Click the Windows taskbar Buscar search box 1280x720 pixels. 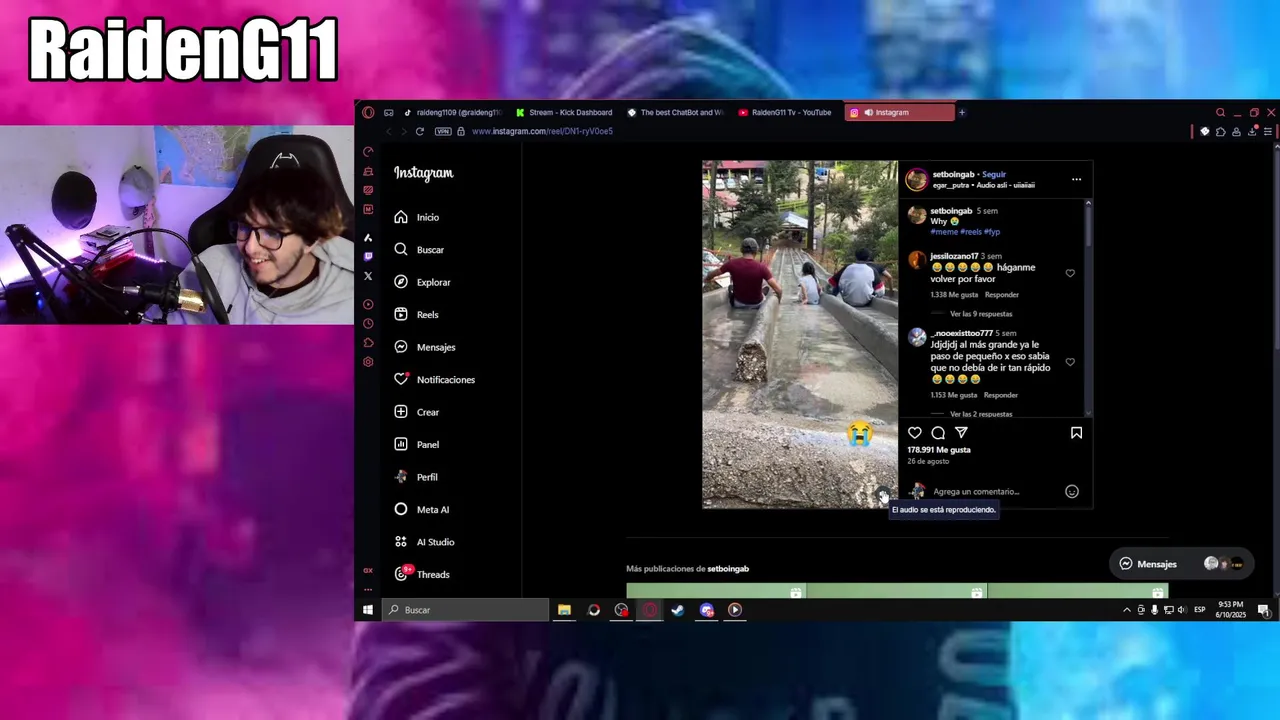click(466, 610)
